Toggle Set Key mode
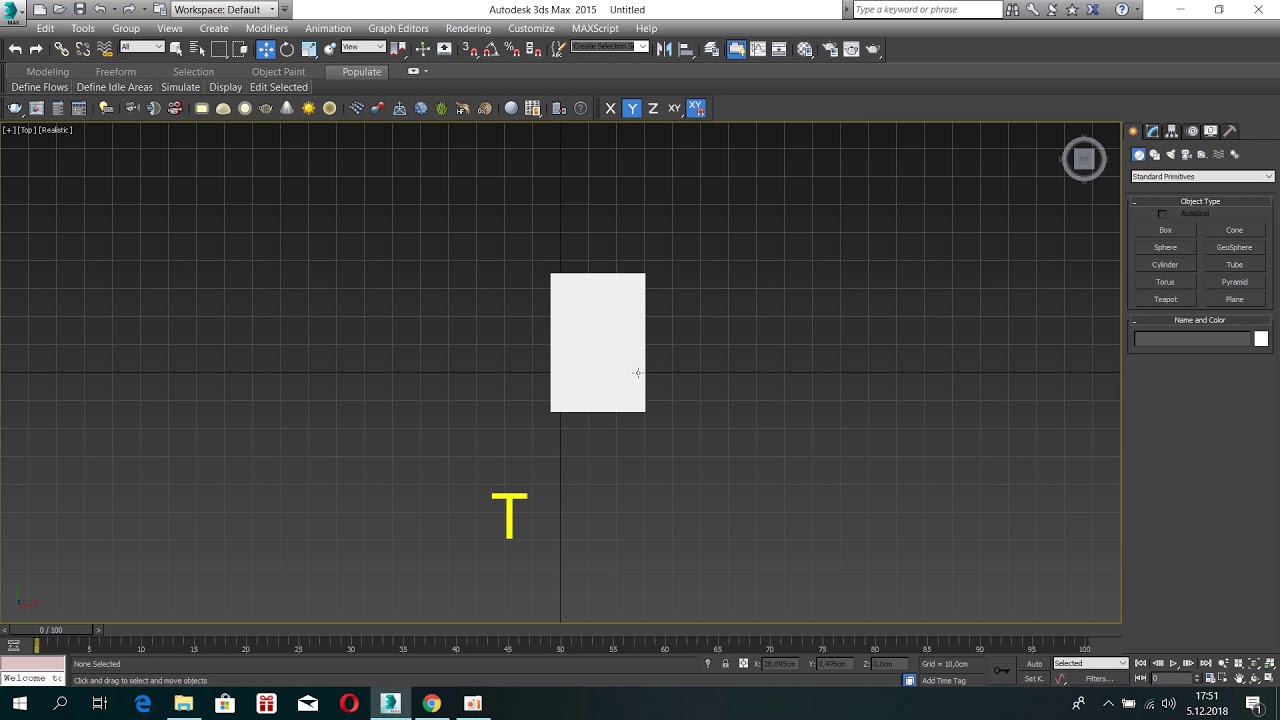This screenshot has height=720, width=1280. tap(1034, 679)
